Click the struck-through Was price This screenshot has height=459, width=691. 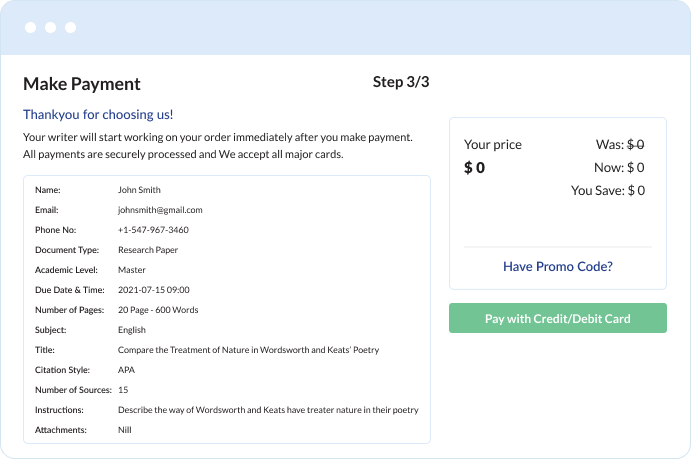pos(635,144)
